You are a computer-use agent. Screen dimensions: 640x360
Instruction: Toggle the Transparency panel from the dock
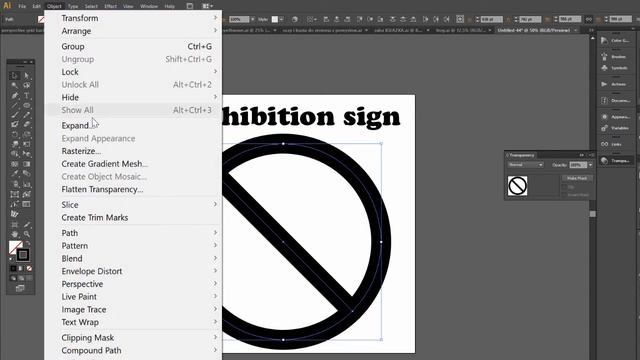(x=616, y=160)
